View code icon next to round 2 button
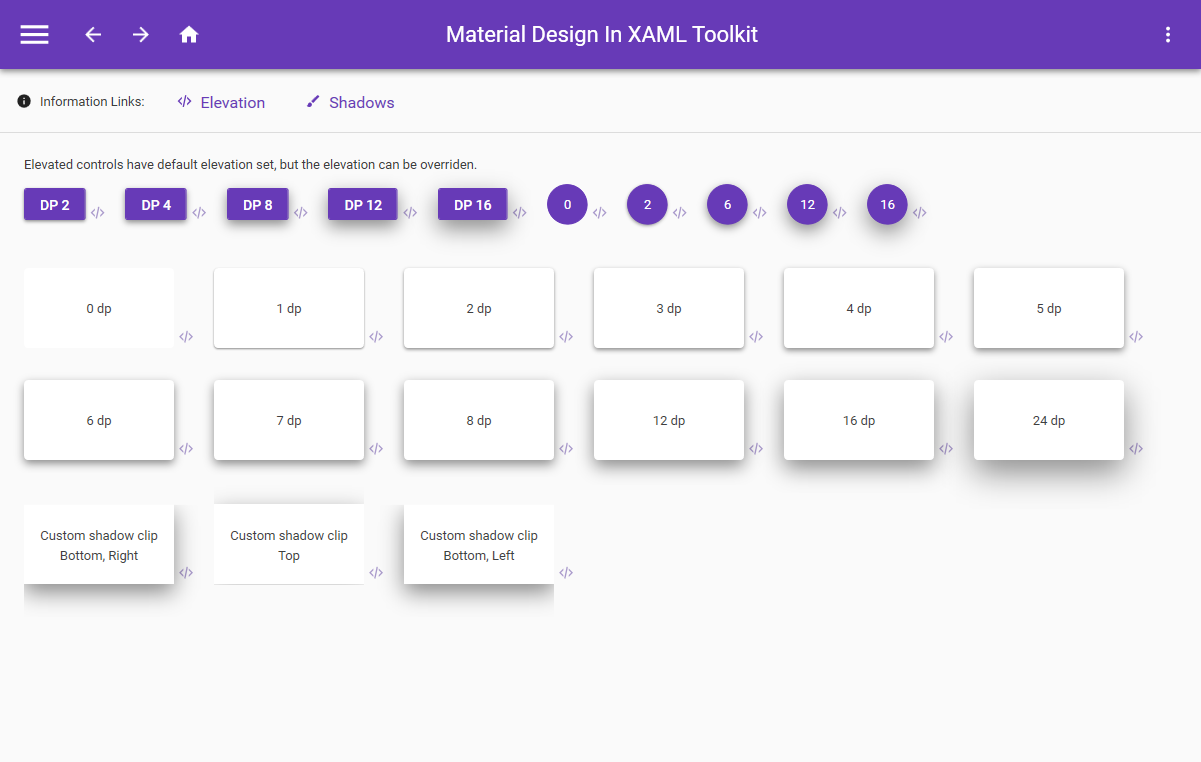 680,213
